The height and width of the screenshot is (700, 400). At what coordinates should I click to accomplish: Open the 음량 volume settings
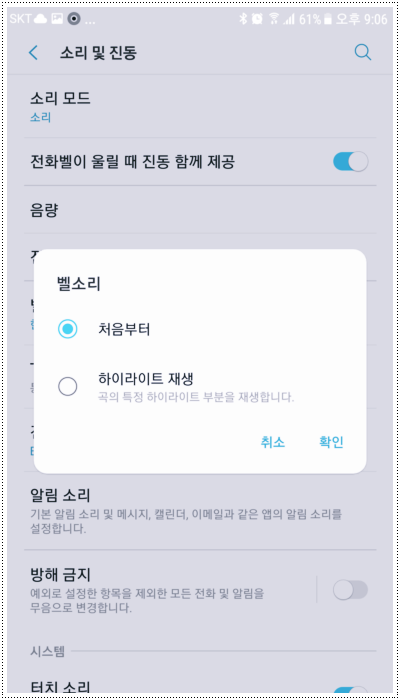click(x=200, y=209)
